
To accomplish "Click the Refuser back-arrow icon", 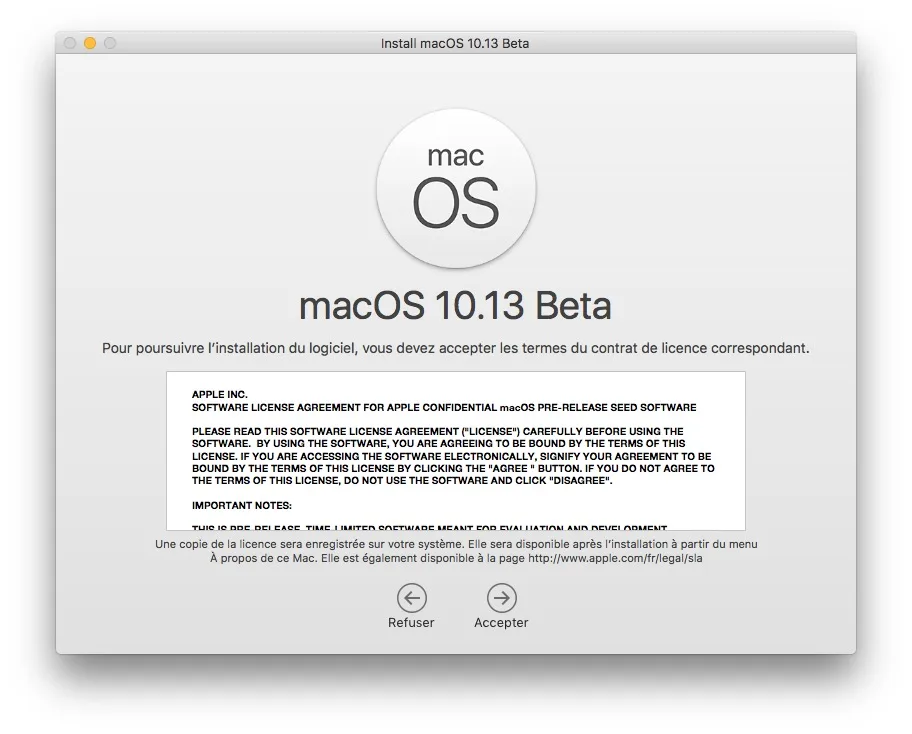I will (x=412, y=598).
